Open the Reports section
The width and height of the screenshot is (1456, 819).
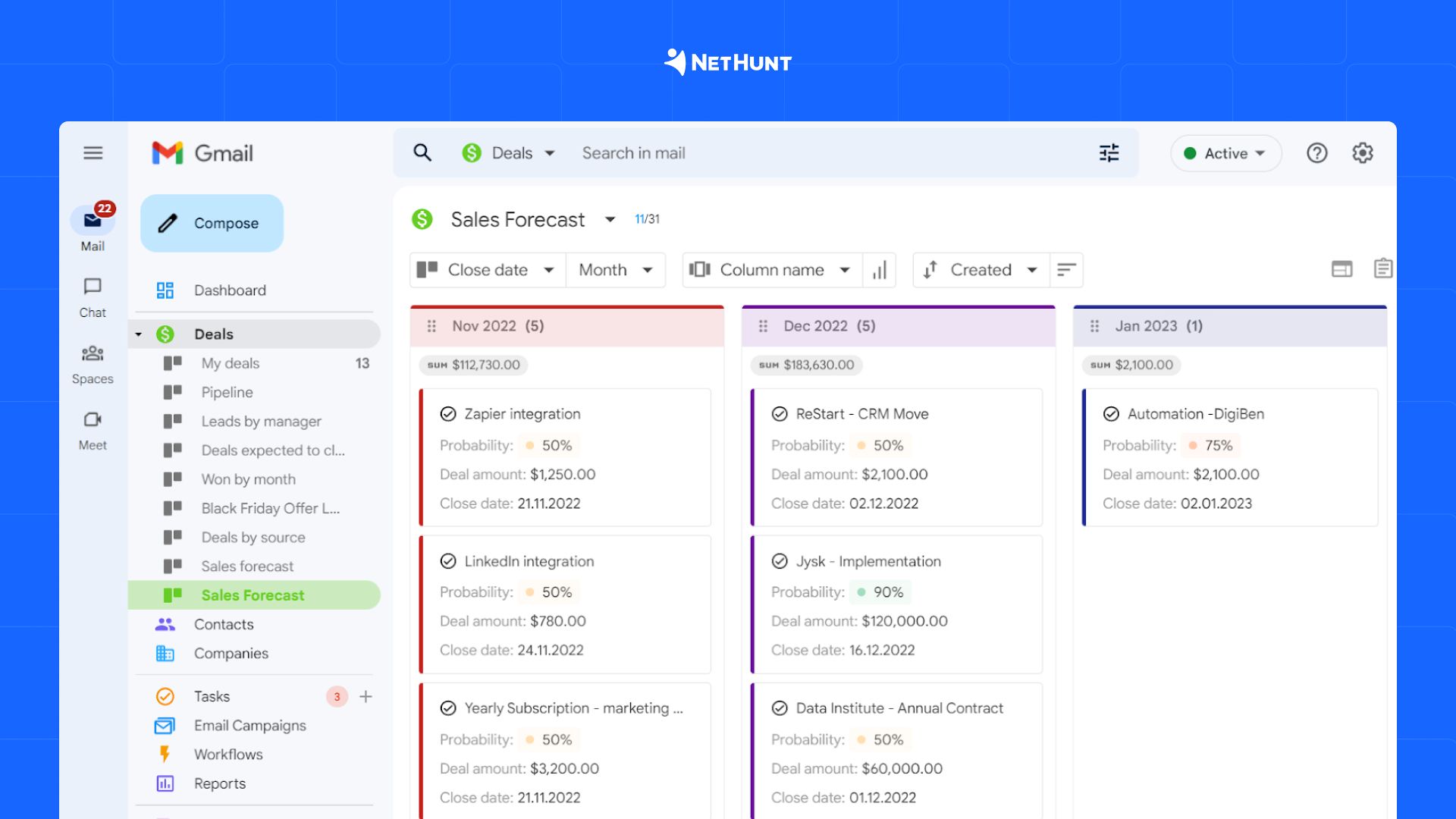[x=220, y=783]
